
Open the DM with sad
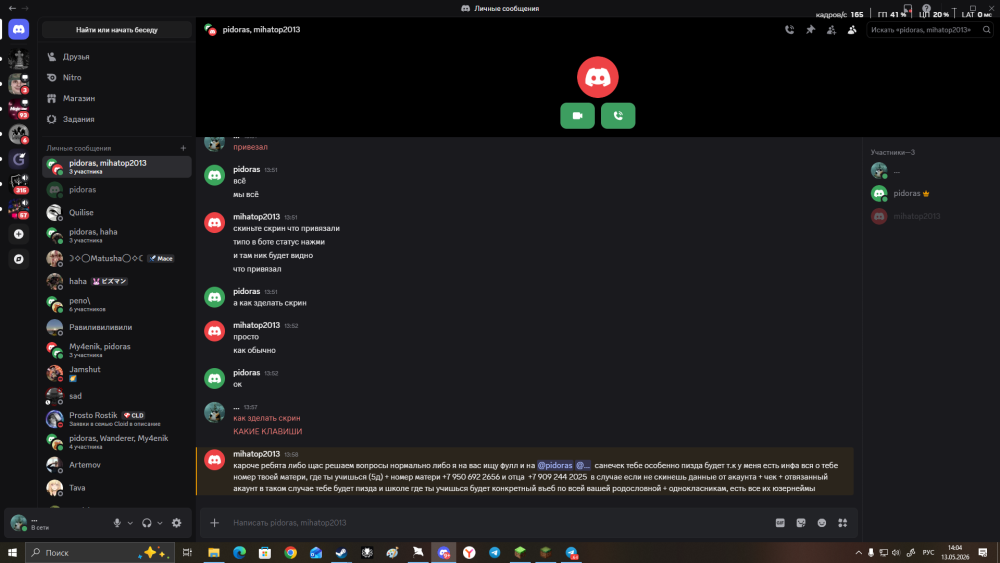point(117,396)
